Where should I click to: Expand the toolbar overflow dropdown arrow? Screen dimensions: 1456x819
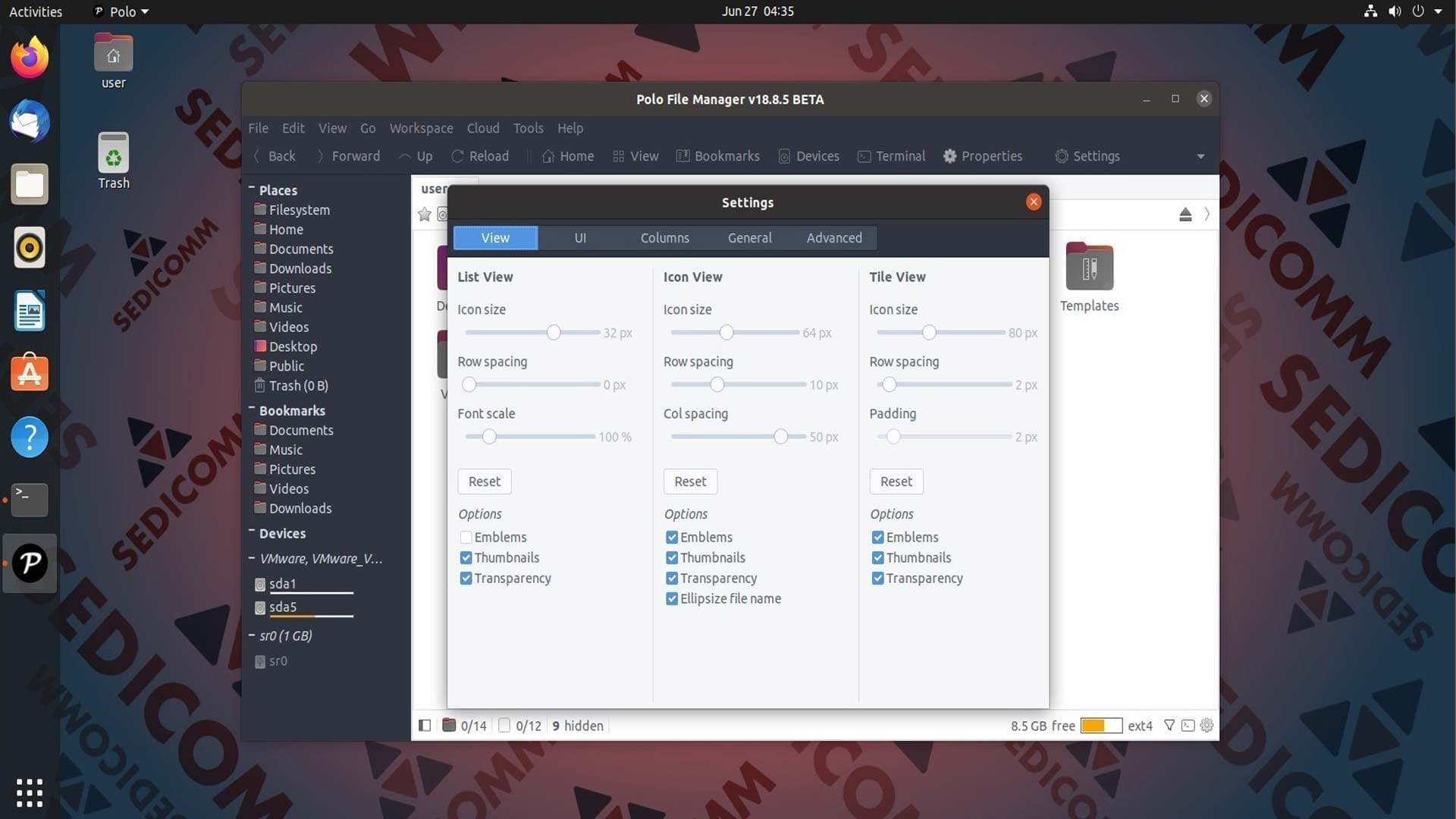pyautogui.click(x=1200, y=156)
